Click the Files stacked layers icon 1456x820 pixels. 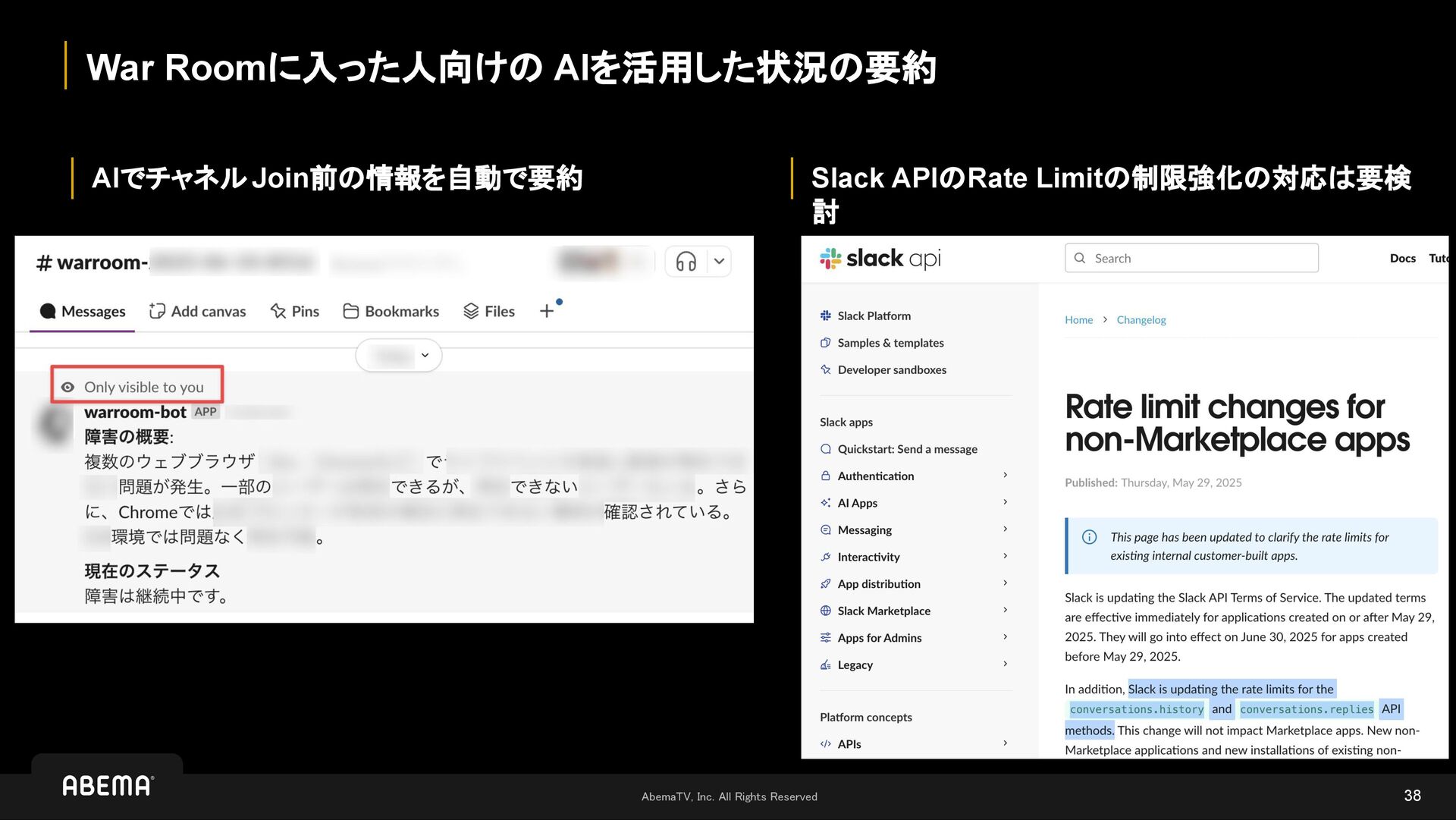click(471, 311)
